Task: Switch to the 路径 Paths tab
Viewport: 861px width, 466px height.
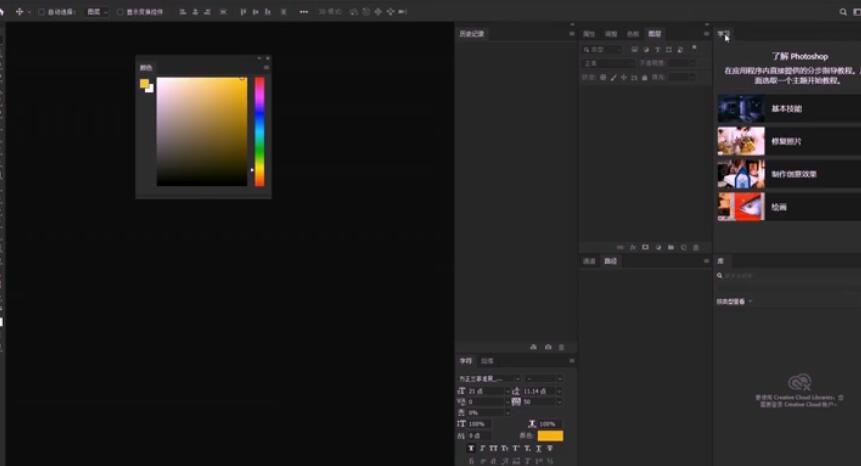Action: tap(610, 261)
